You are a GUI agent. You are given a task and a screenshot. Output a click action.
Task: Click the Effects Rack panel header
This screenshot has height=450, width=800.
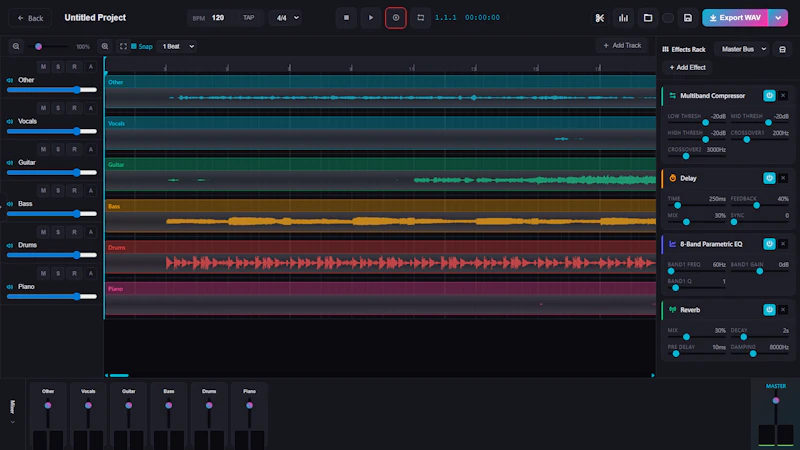point(684,49)
